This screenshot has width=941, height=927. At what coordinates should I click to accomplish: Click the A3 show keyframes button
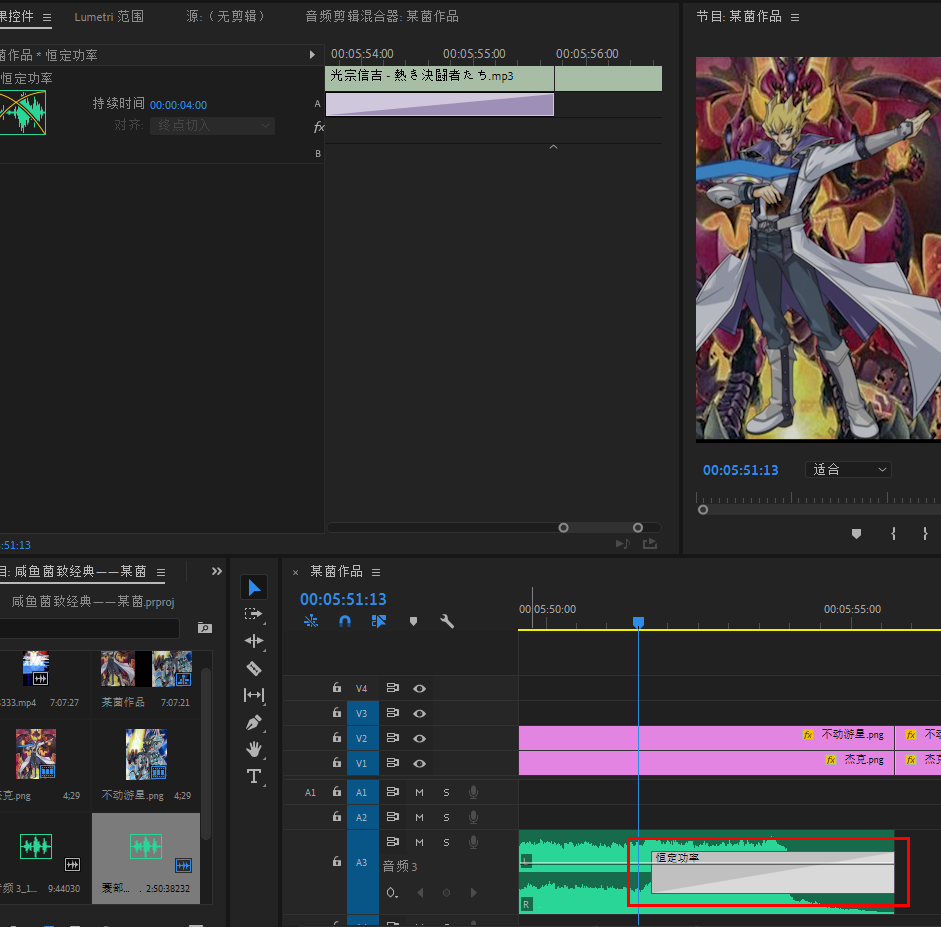pos(392,893)
